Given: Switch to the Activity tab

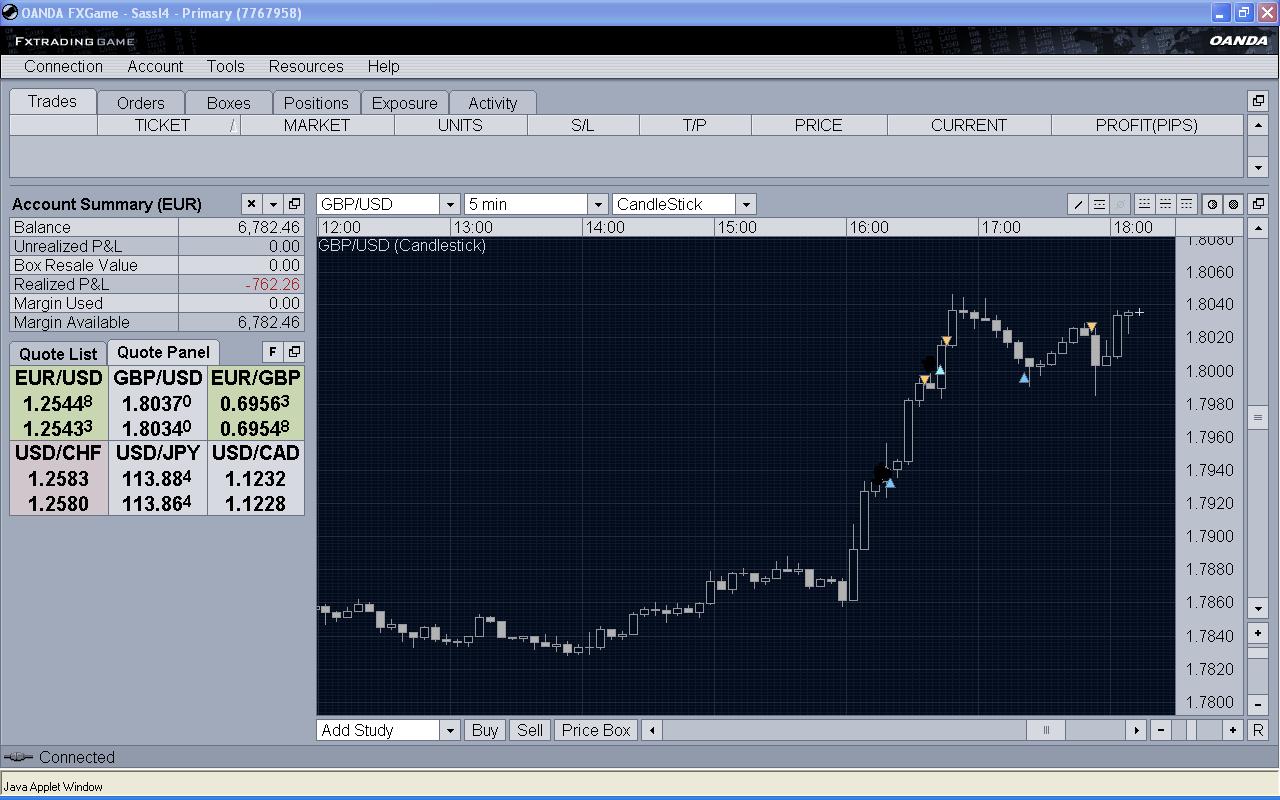Looking at the screenshot, I should (493, 103).
